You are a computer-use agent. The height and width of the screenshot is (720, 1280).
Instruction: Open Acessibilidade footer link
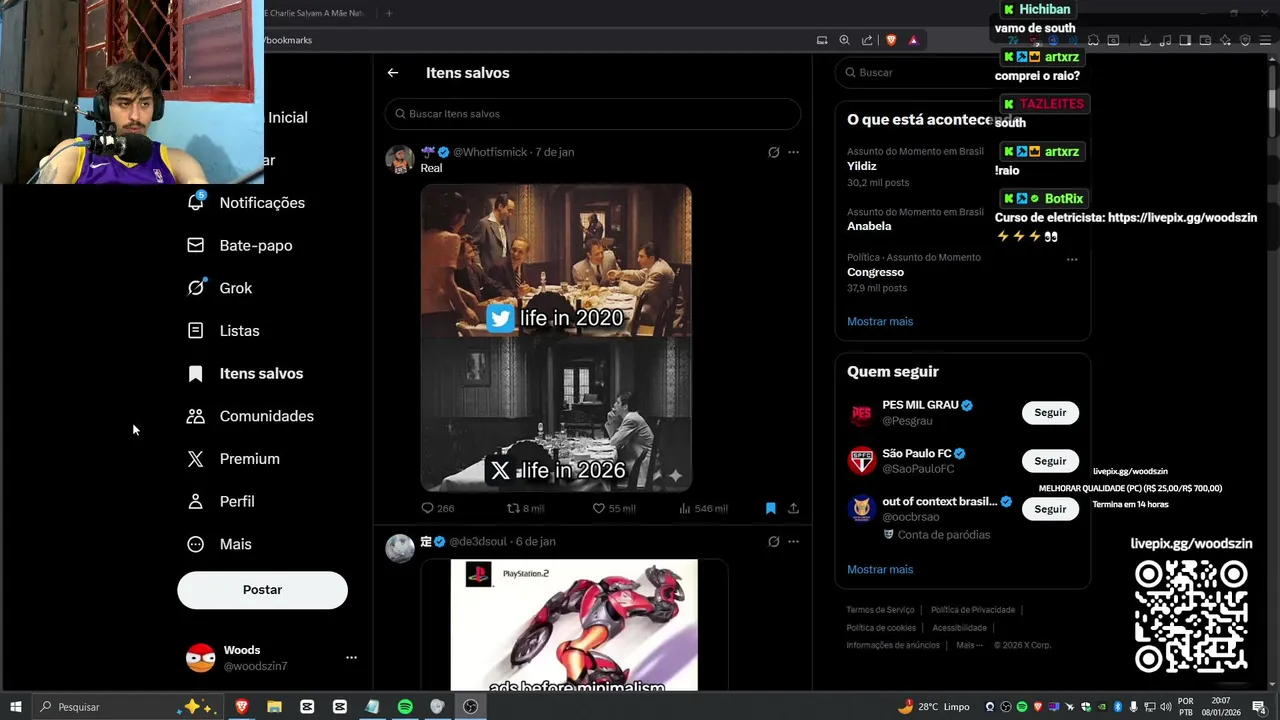pyautogui.click(x=959, y=628)
